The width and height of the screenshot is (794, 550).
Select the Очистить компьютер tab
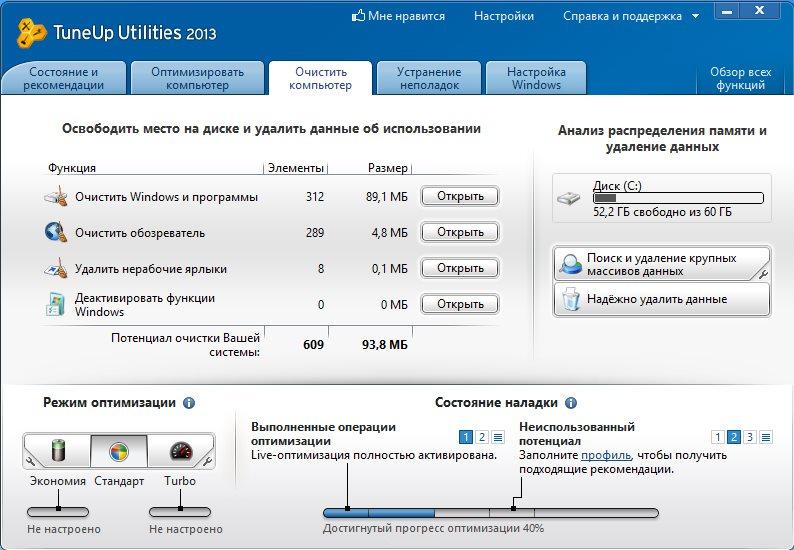pyautogui.click(x=321, y=78)
